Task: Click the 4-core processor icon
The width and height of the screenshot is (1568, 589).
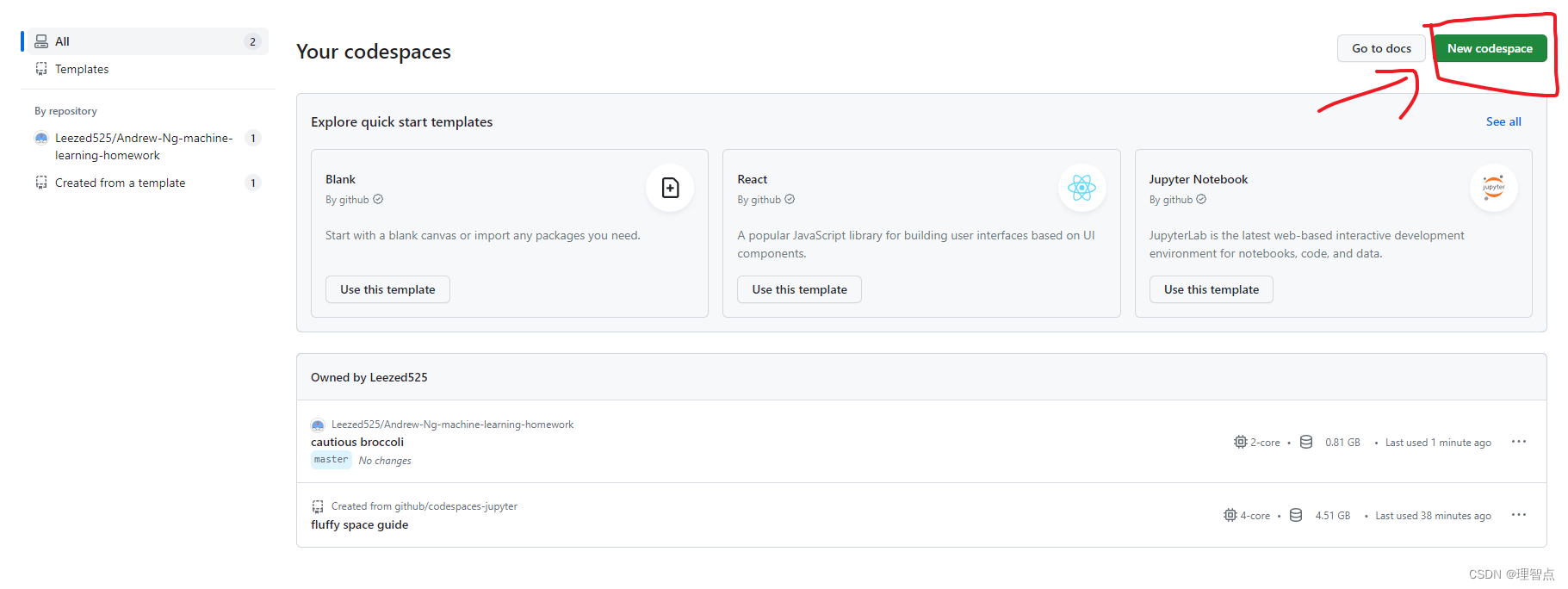Action: click(1230, 515)
